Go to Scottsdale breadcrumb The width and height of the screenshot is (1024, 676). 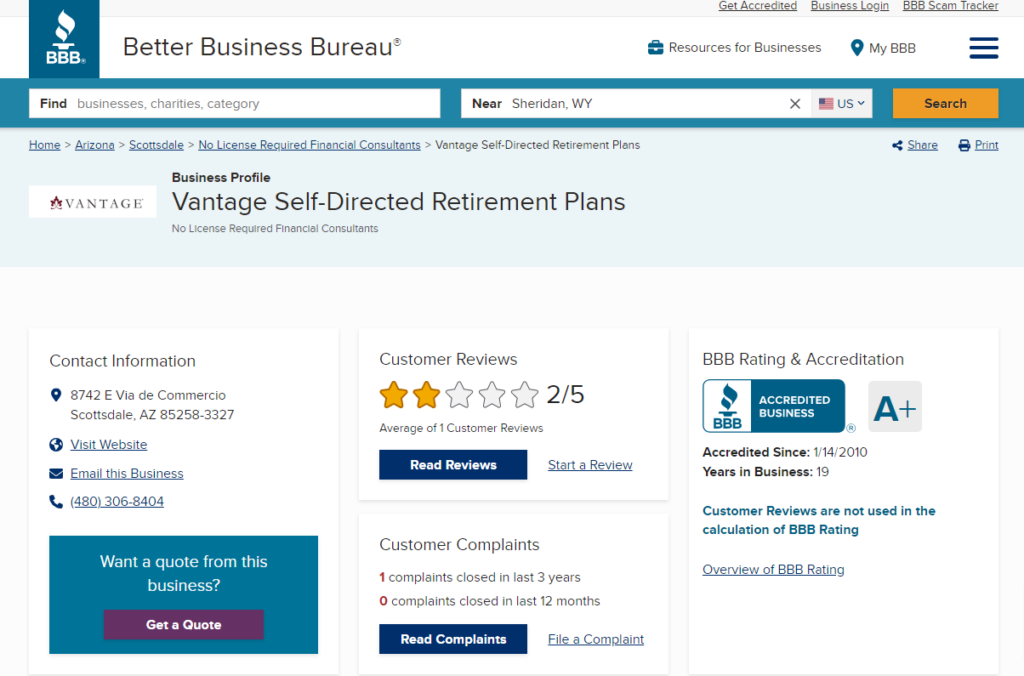tap(156, 145)
